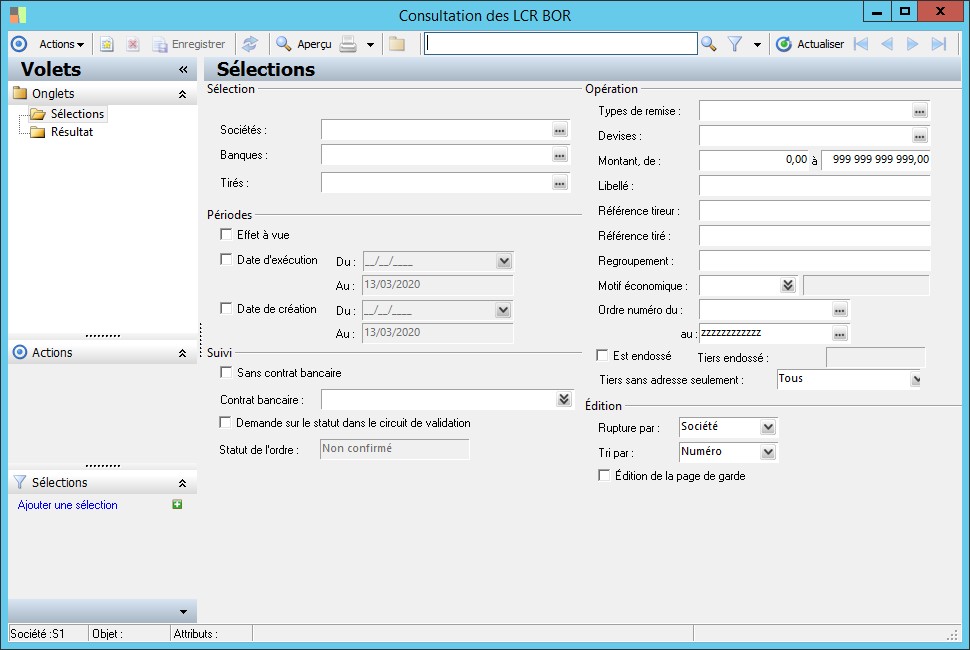Click the Enregistrer save button
This screenshot has height=650, width=970.
[x=189, y=44]
